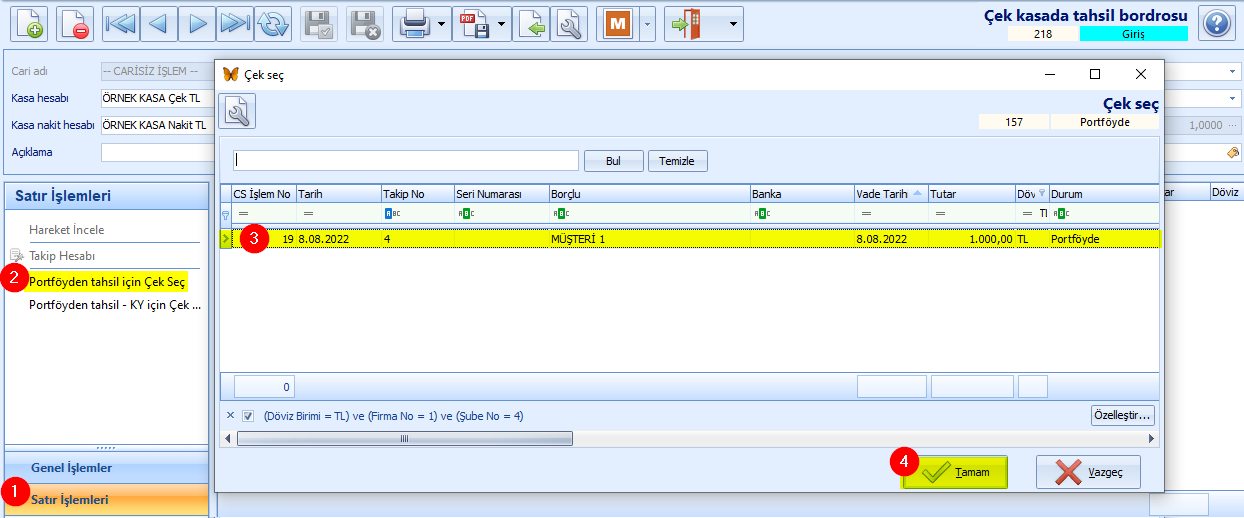Click the search text field beside Bul
The width and height of the screenshot is (1244, 518).
pyautogui.click(x=406, y=161)
